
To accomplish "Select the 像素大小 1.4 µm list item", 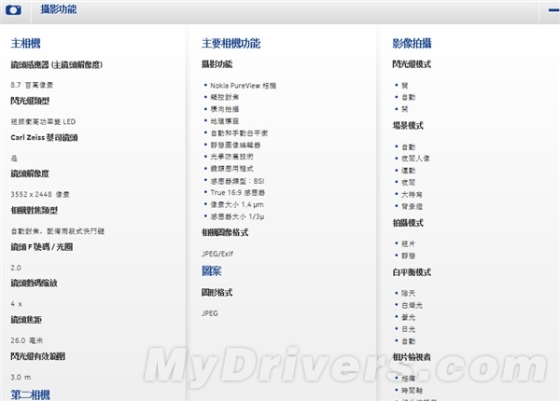I will (x=237, y=205).
